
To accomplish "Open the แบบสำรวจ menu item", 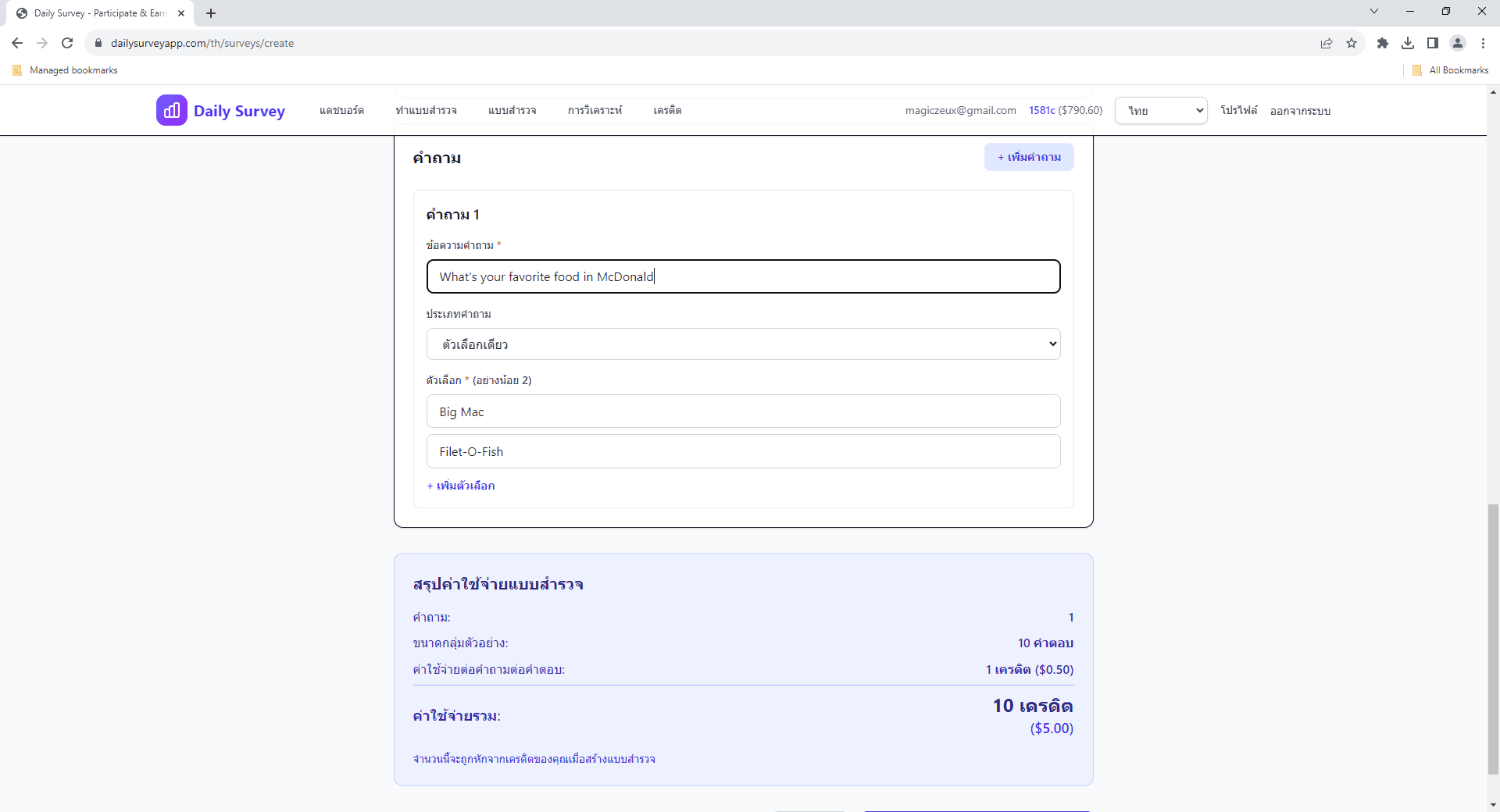I will click(512, 110).
